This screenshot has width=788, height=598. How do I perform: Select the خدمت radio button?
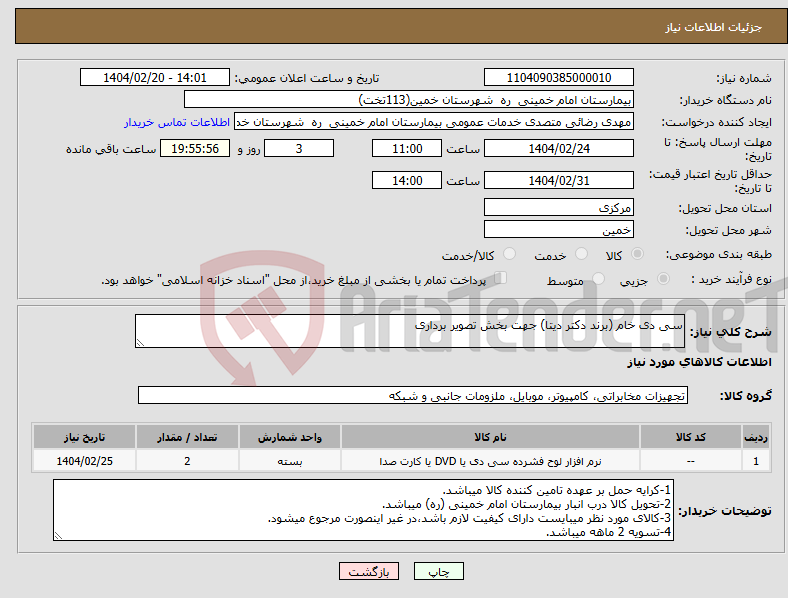(x=581, y=254)
